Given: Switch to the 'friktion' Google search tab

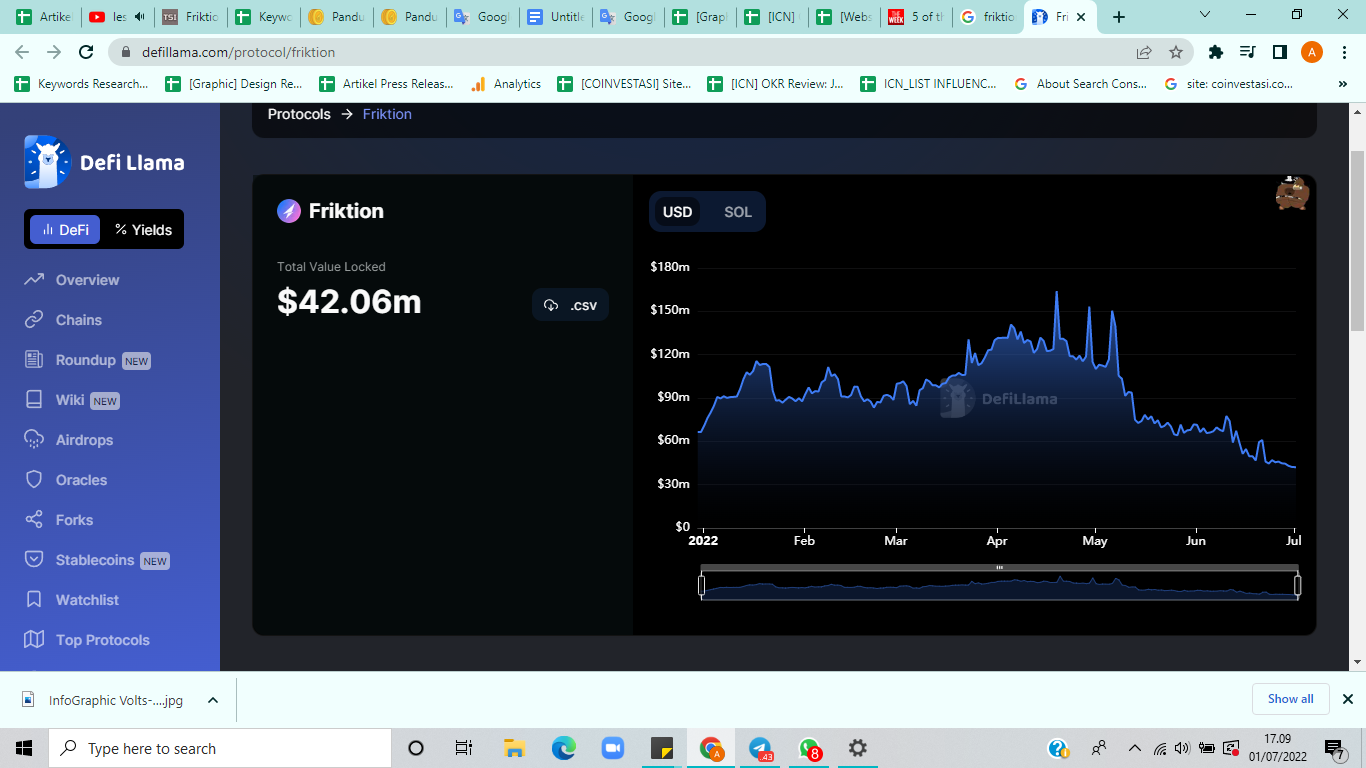Looking at the screenshot, I should click(988, 17).
